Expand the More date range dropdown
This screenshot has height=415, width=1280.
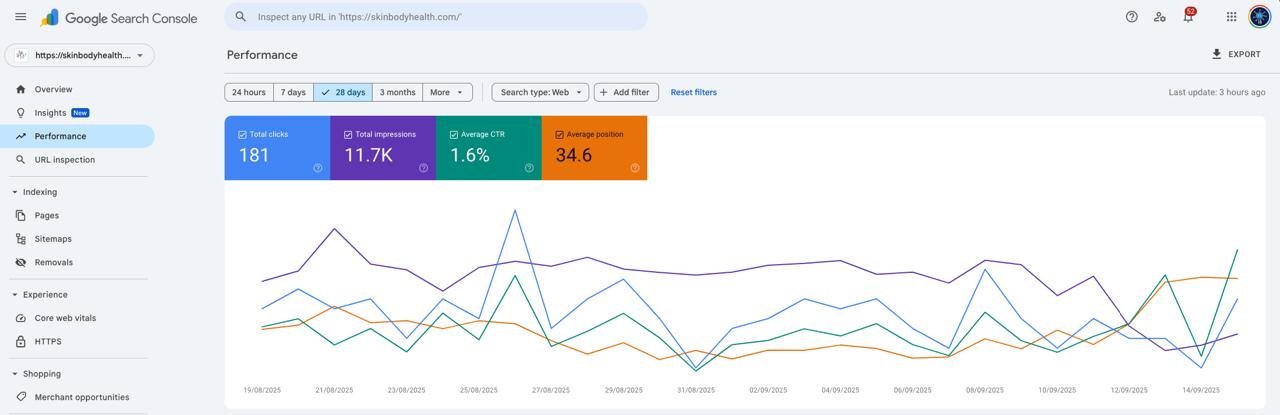point(447,92)
